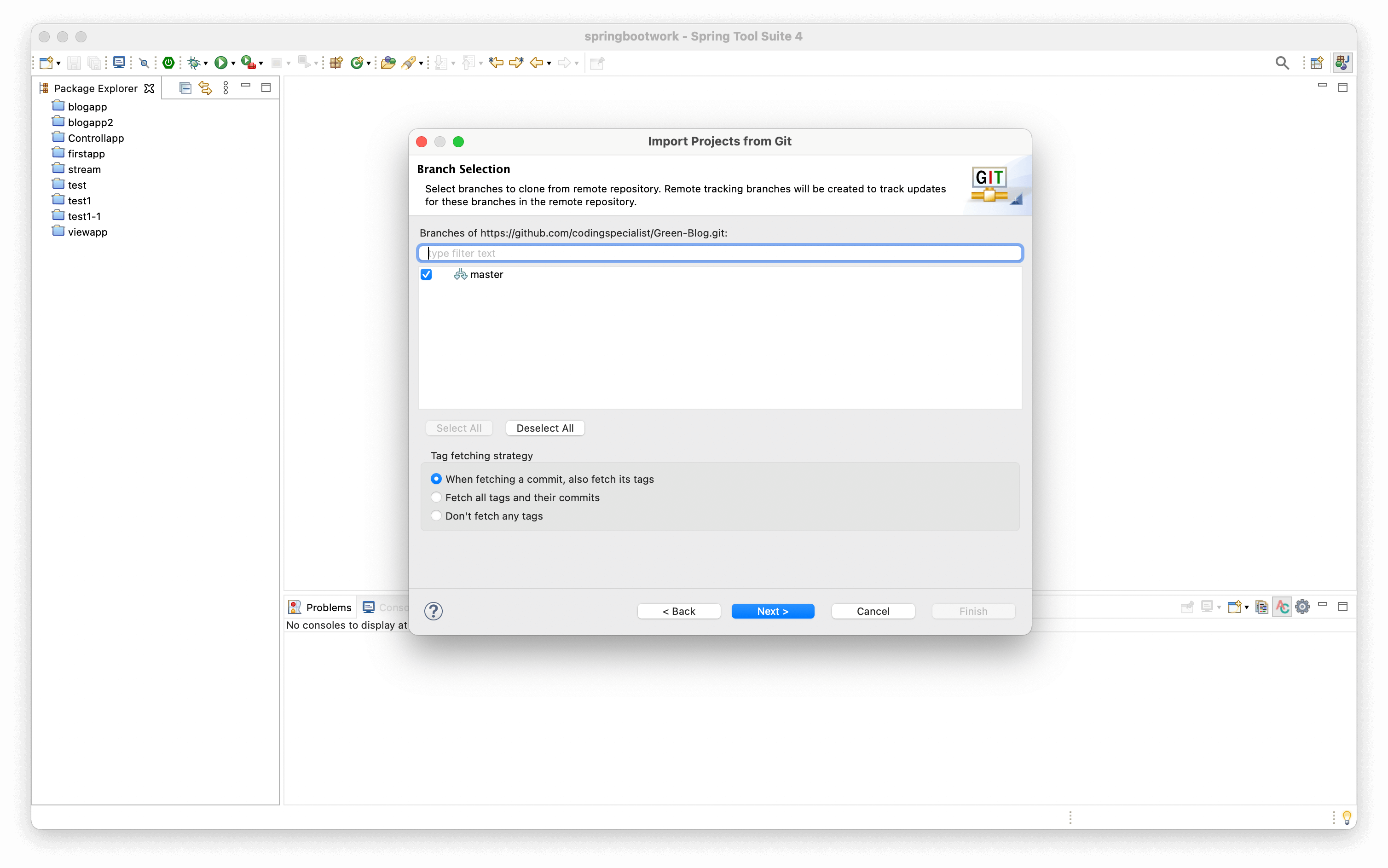Click Open Console icon in console toolbar
The image size is (1388, 868).
1234,607
